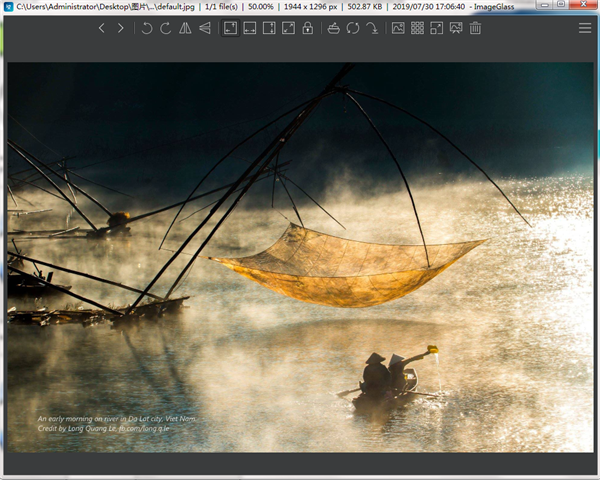
Task: Toggle lock zoom ratio
Action: 307,28
